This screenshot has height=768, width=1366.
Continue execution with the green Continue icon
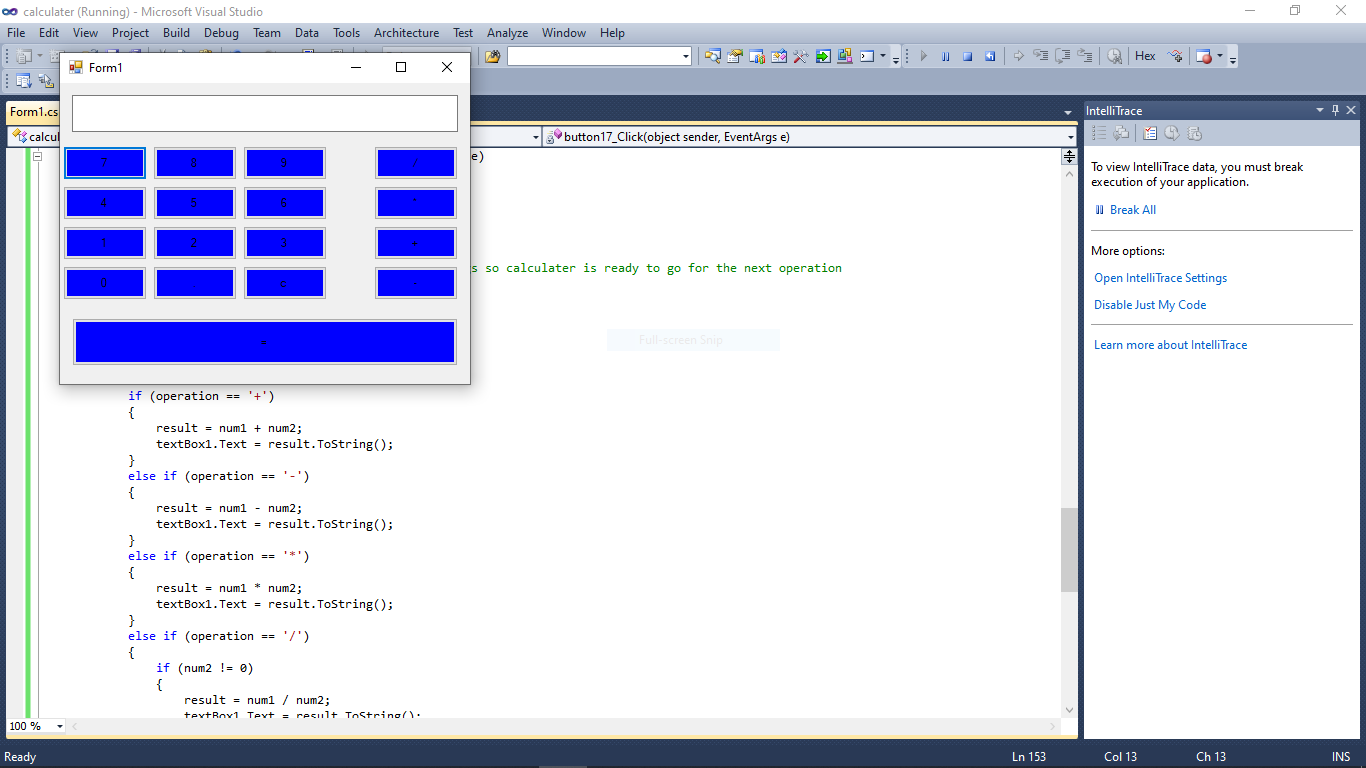(x=924, y=56)
